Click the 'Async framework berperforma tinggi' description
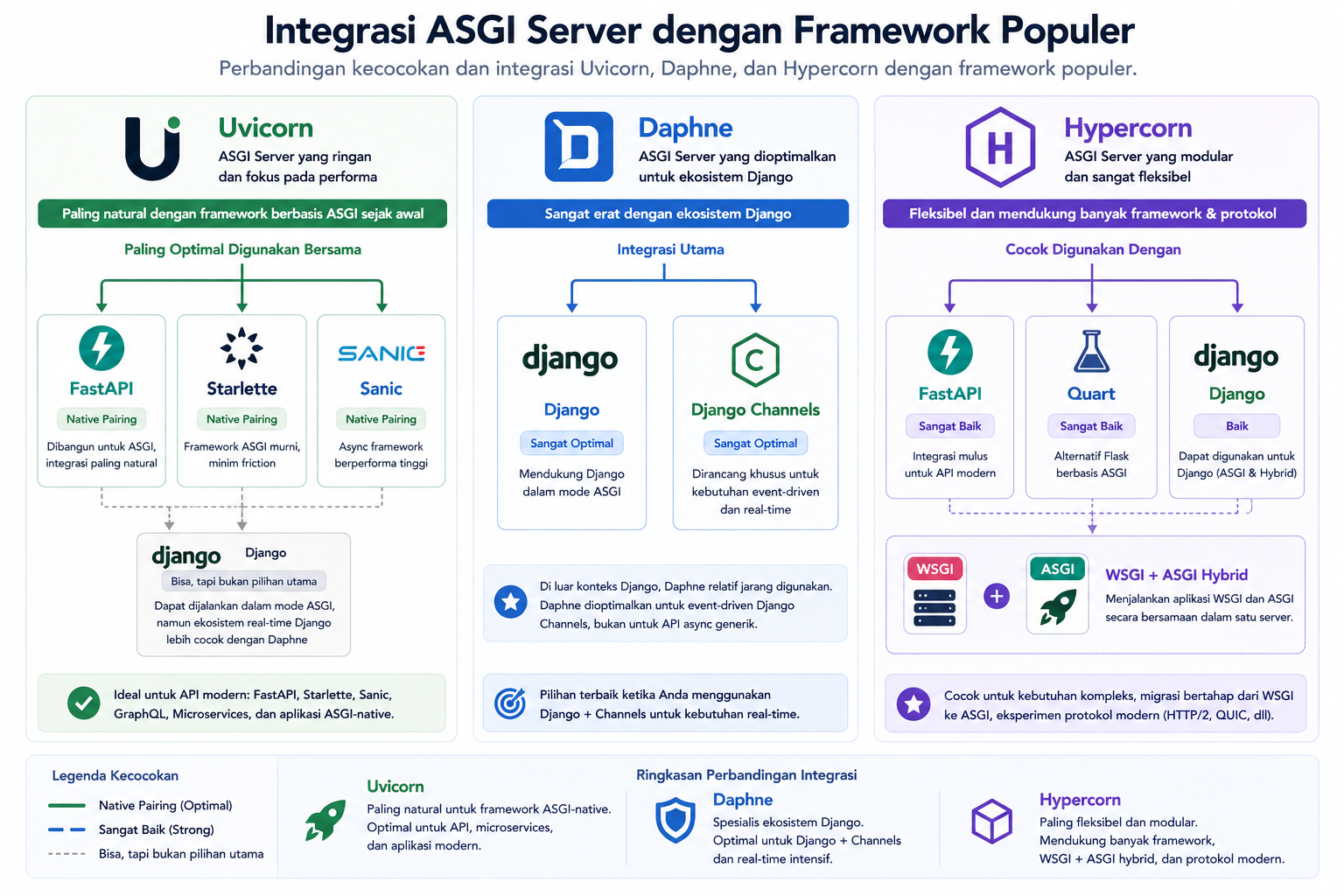The width and height of the screenshot is (1344, 896). click(x=381, y=455)
